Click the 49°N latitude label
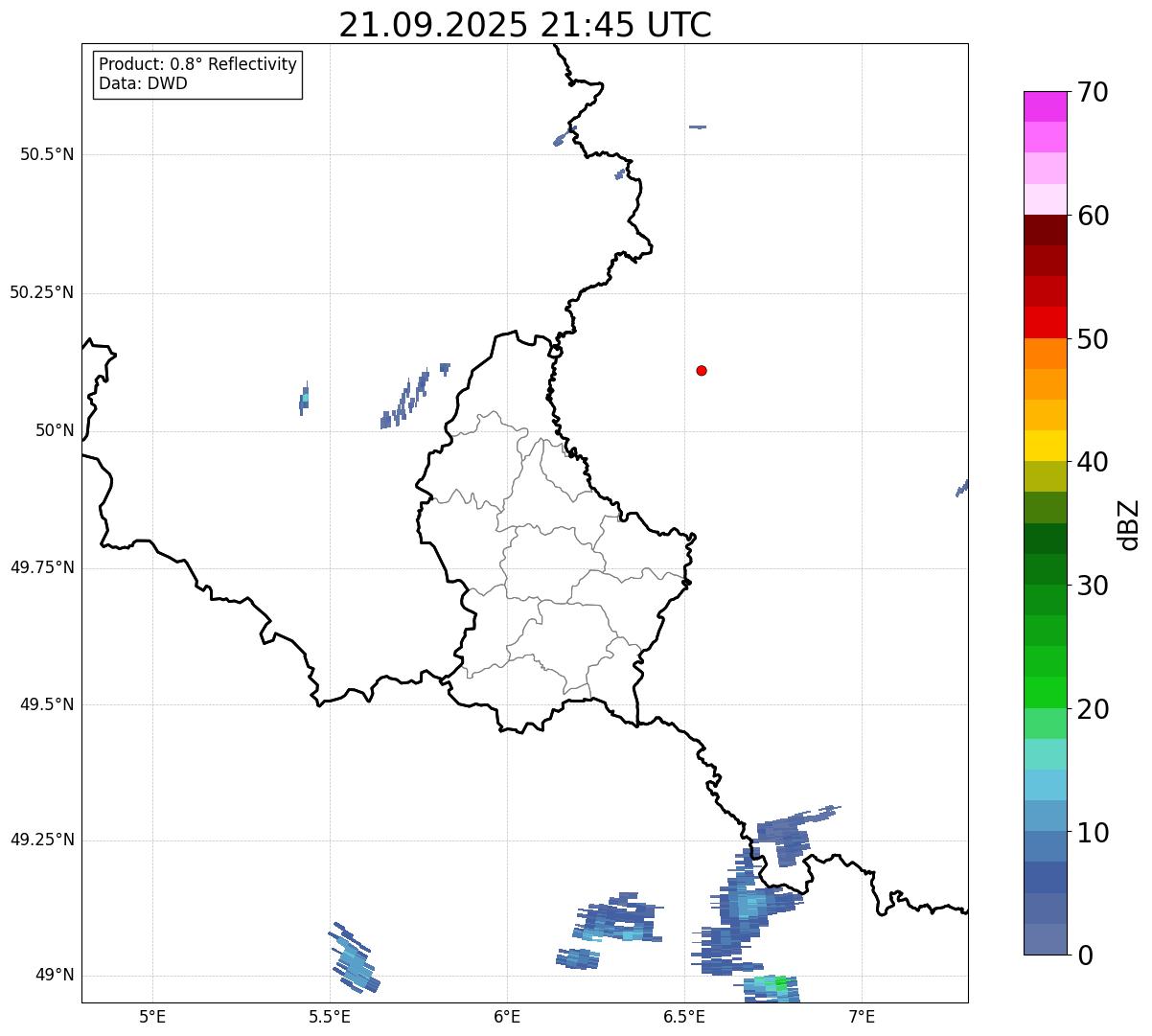The image size is (1152, 1036). (x=55, y=976)
